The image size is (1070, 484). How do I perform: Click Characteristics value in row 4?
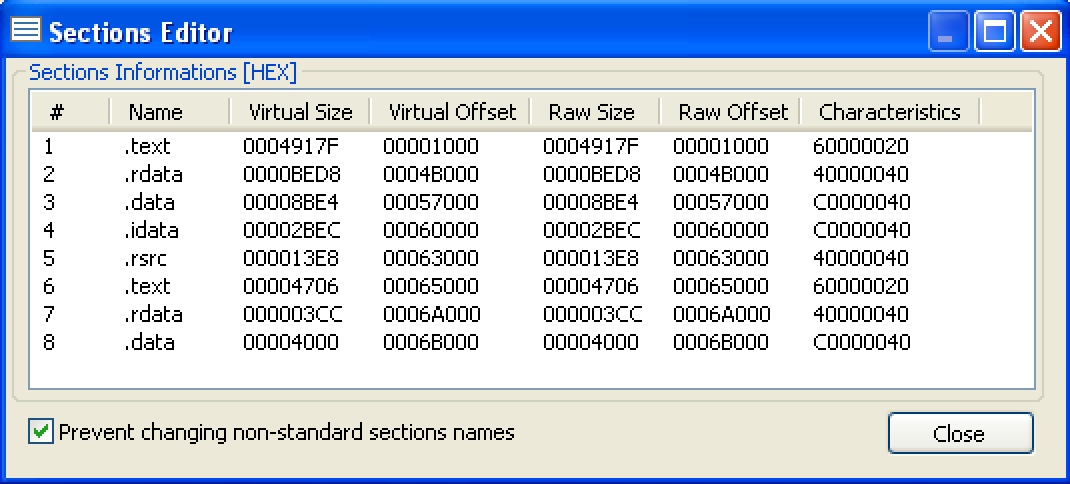pos(861,230)
